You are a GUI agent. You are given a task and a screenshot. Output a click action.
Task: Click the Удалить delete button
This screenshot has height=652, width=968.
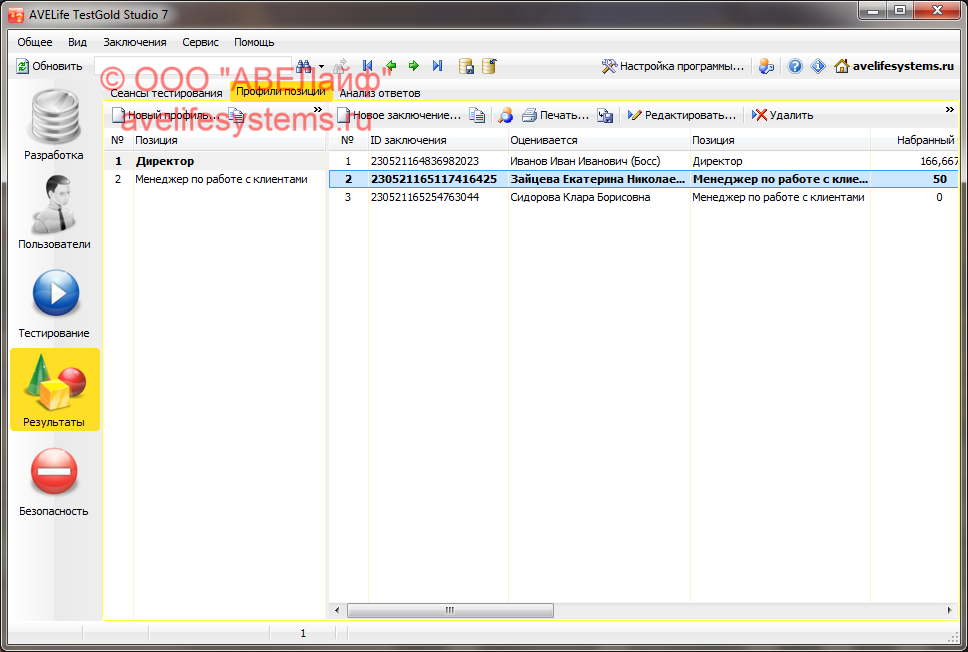tap(783, 115)
